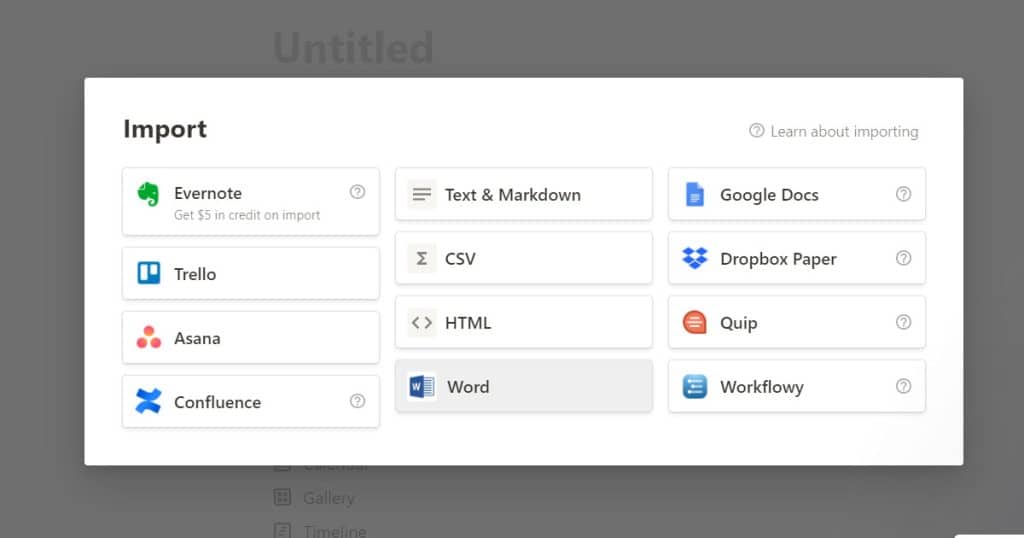Click the Import dialog heading
The image size is (1024, 538).
[x=165, y=129]
